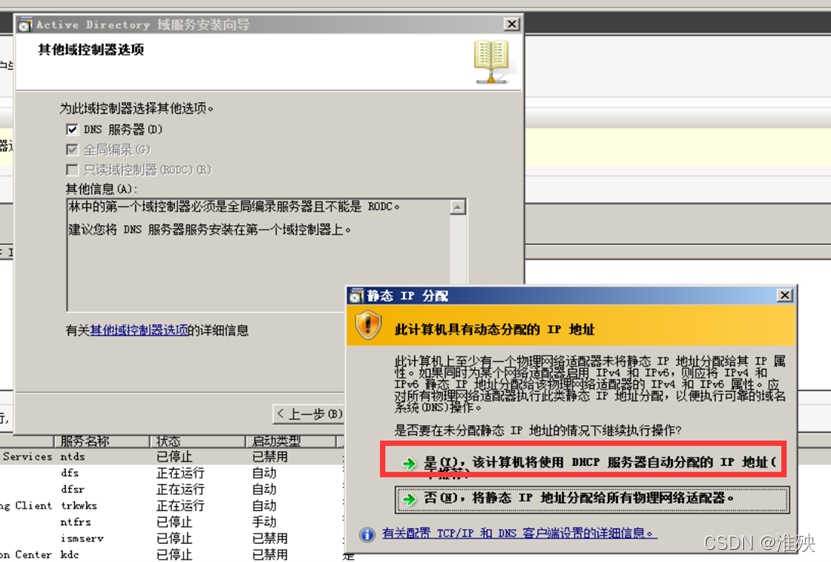The width and height of the screenshot is (831, 562).
Task: Choose 否(N) assign static IP to adapters
Action: click(592, 499)
